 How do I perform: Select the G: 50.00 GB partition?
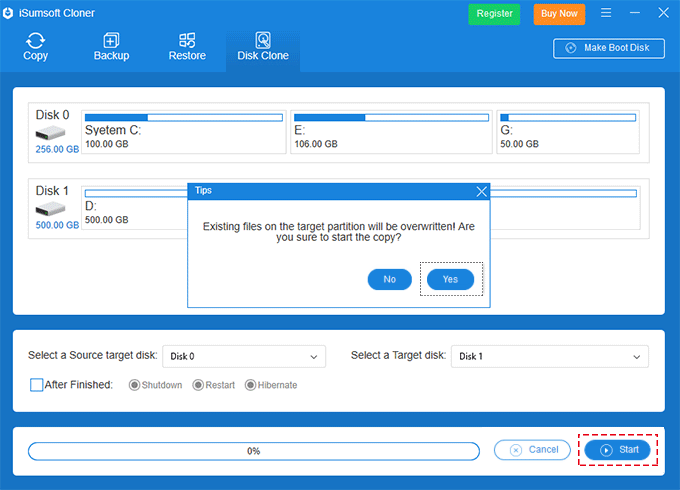(568, 132)
